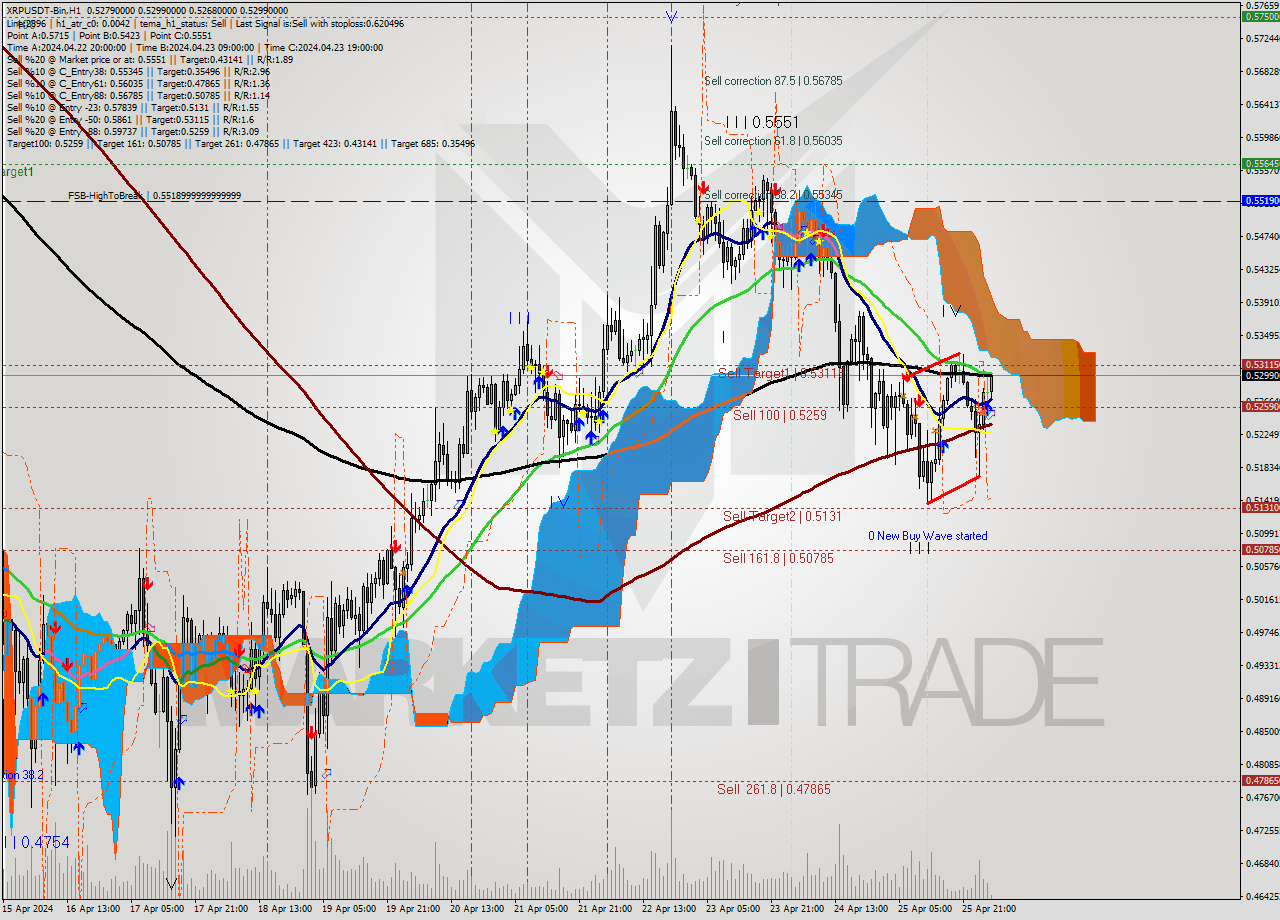This screenshot has height=920, width=1280.
Task: Select the 'Sell 161.8 | 0.50785' label
Action: pos(778,558)
